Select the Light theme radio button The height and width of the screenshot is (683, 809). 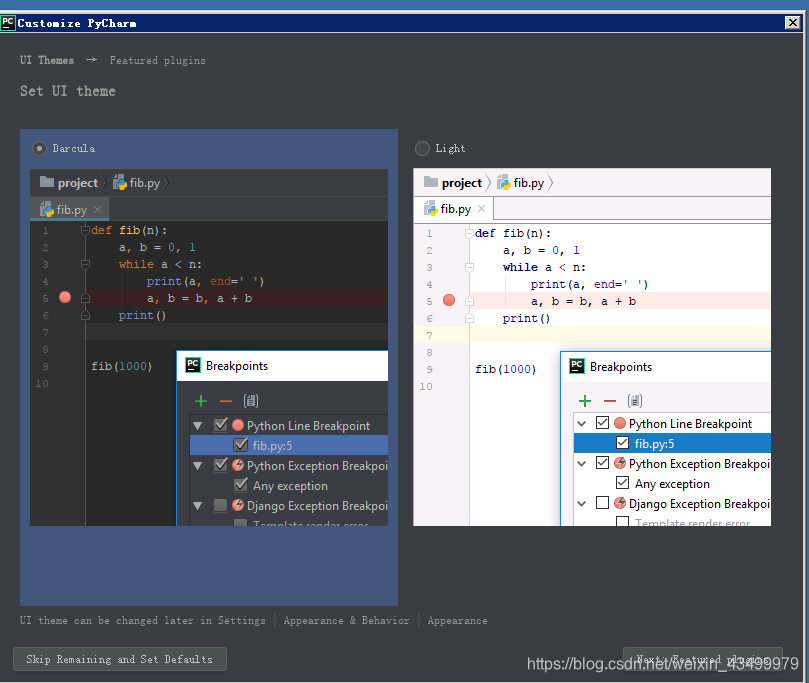click(x=422, y=149)
